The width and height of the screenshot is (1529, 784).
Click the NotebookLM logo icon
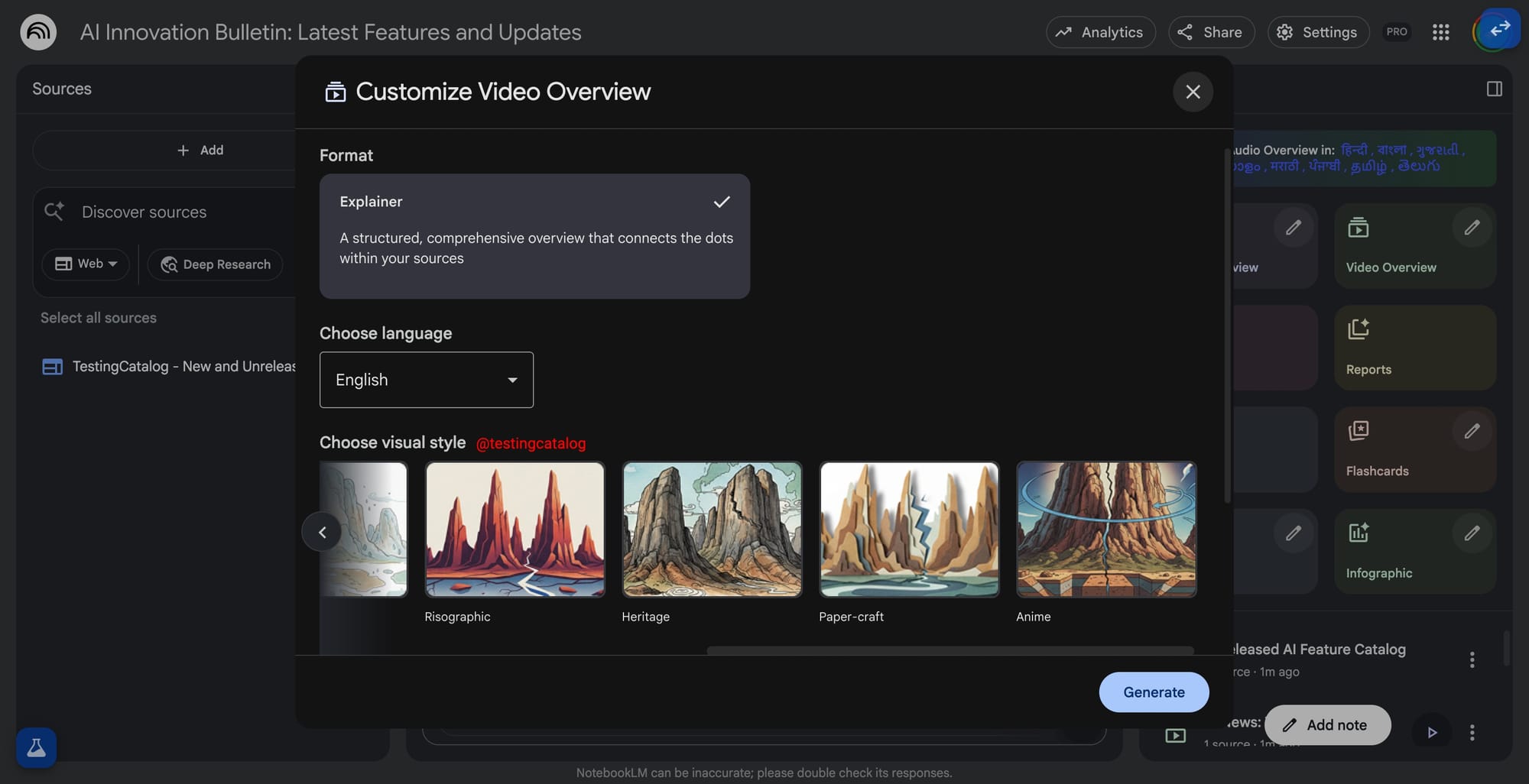click(x=38, y=32)
